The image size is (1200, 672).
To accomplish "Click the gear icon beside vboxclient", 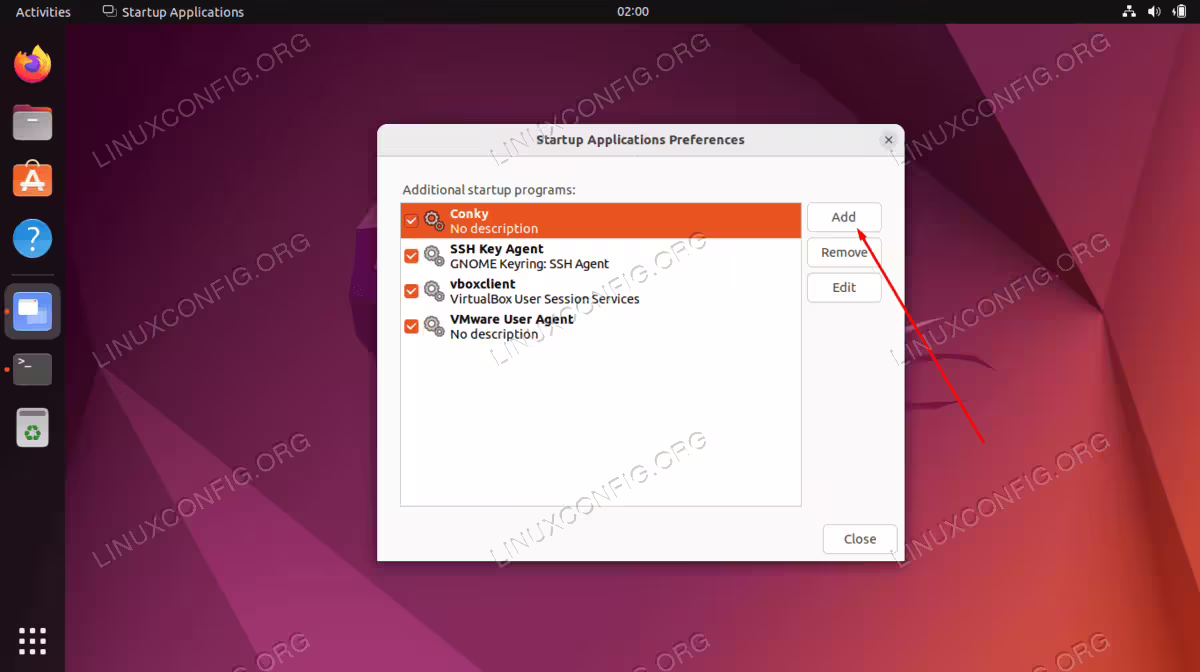I will tap(434, 291).
